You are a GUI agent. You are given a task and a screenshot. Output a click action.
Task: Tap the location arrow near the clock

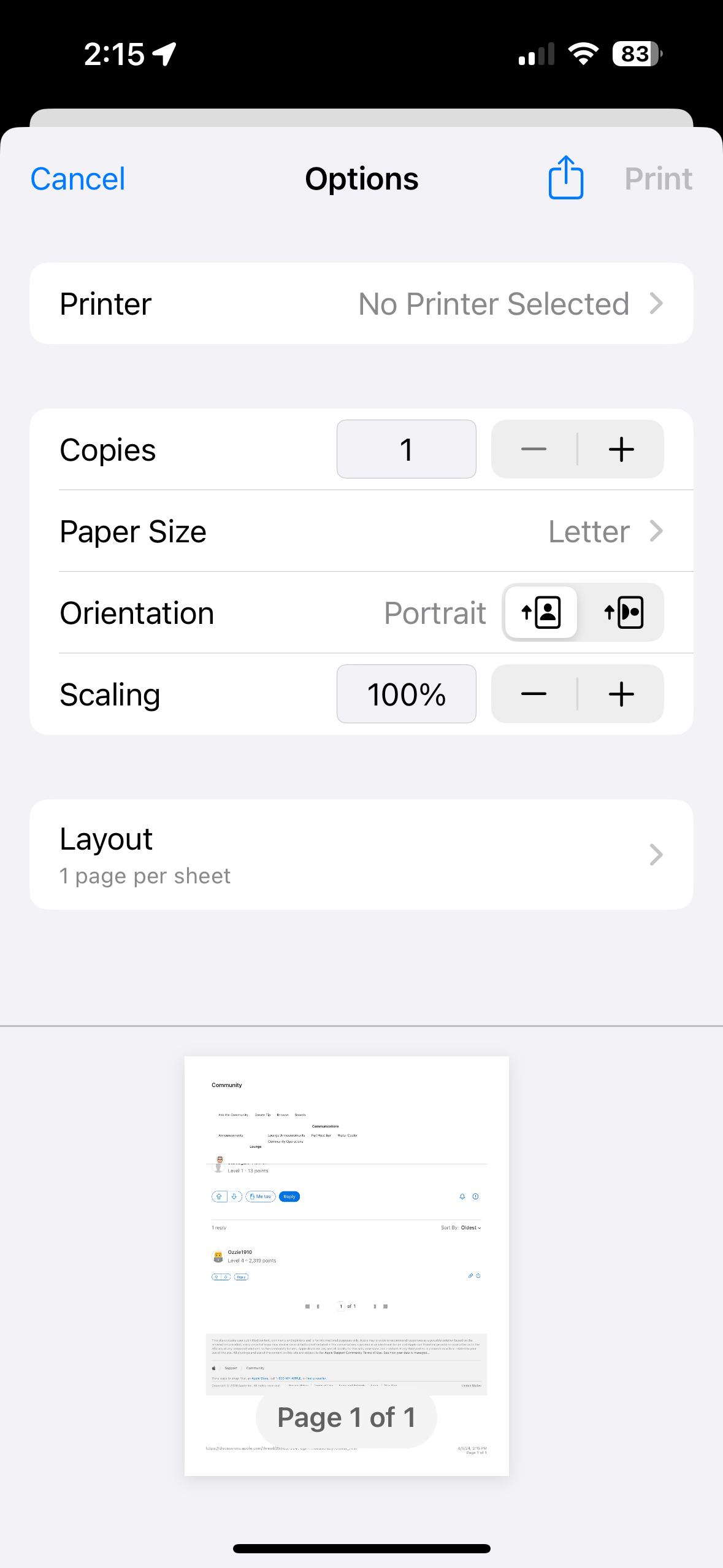(165, 54)
